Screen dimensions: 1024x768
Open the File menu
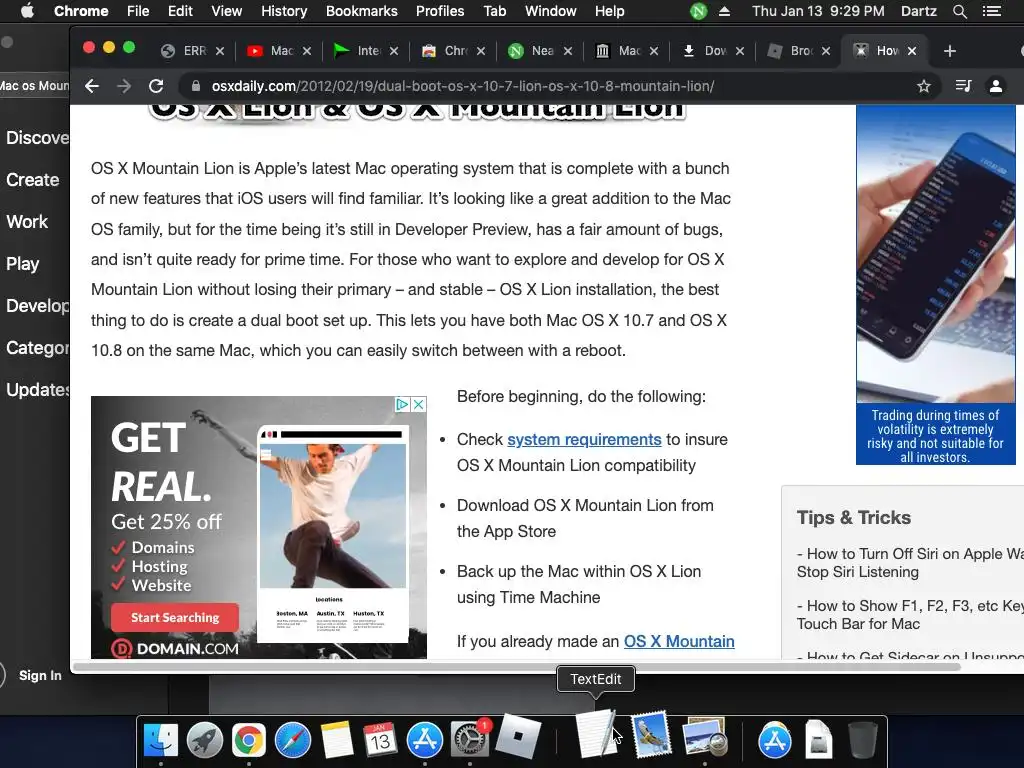[138, 11]
